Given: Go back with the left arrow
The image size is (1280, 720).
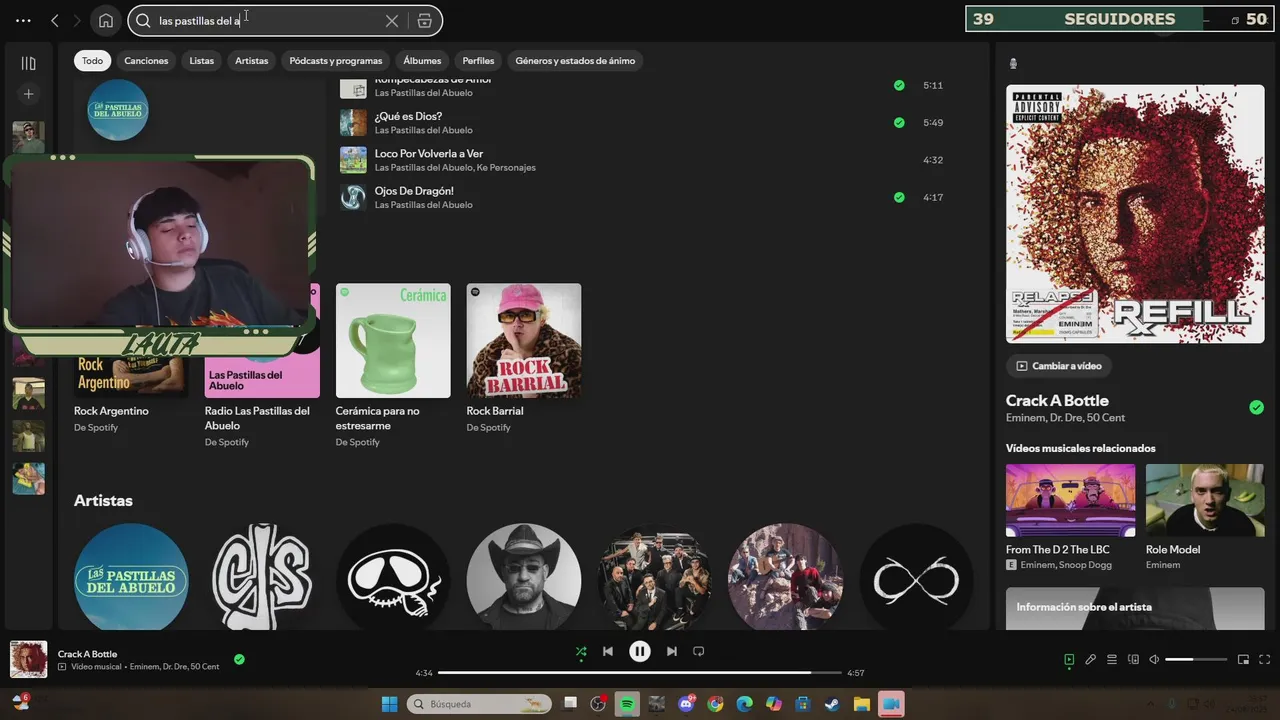Looking at the screenshot, I should (55, 20).
